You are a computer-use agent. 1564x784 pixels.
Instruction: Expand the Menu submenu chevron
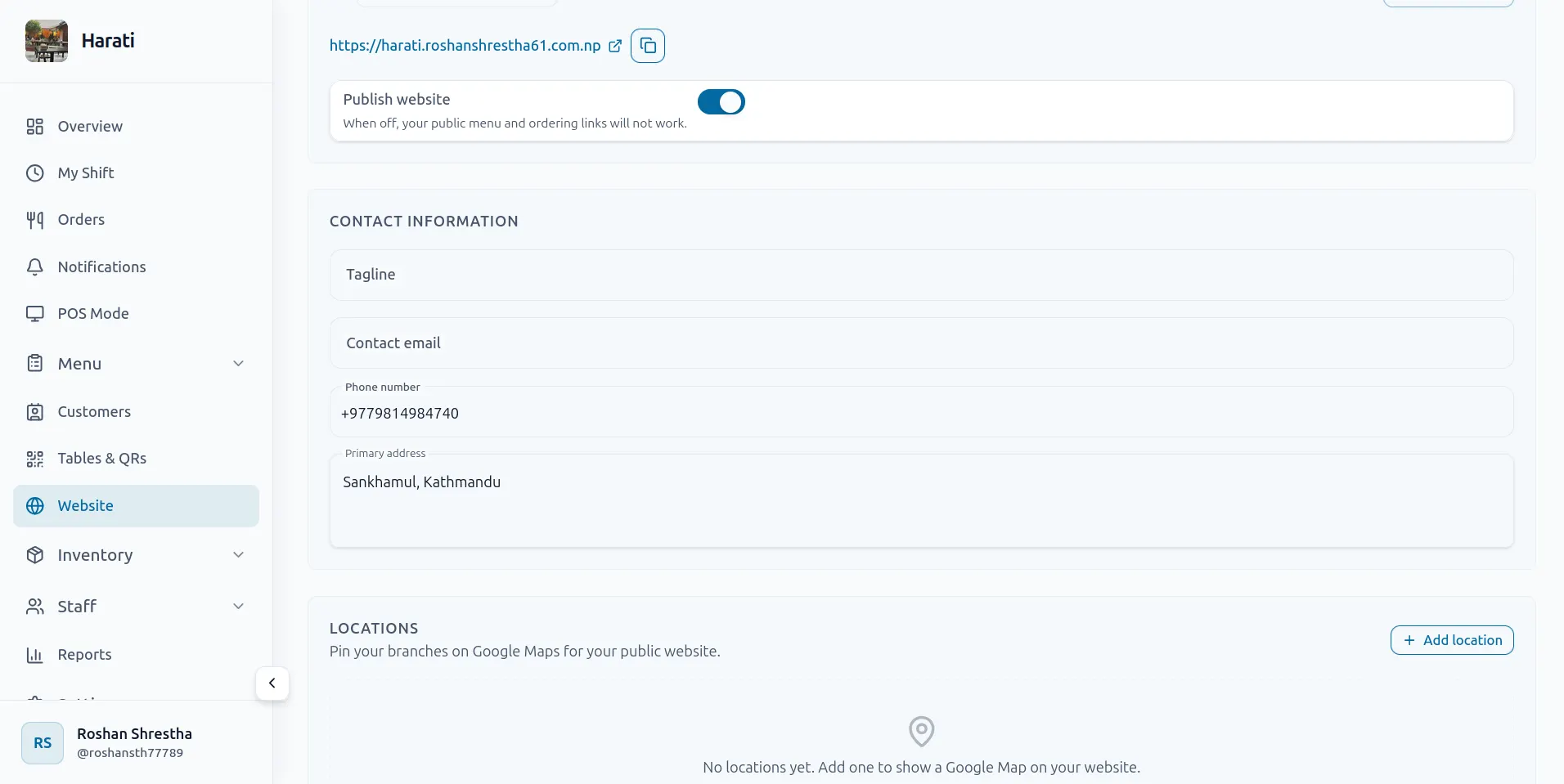point(238,364)
